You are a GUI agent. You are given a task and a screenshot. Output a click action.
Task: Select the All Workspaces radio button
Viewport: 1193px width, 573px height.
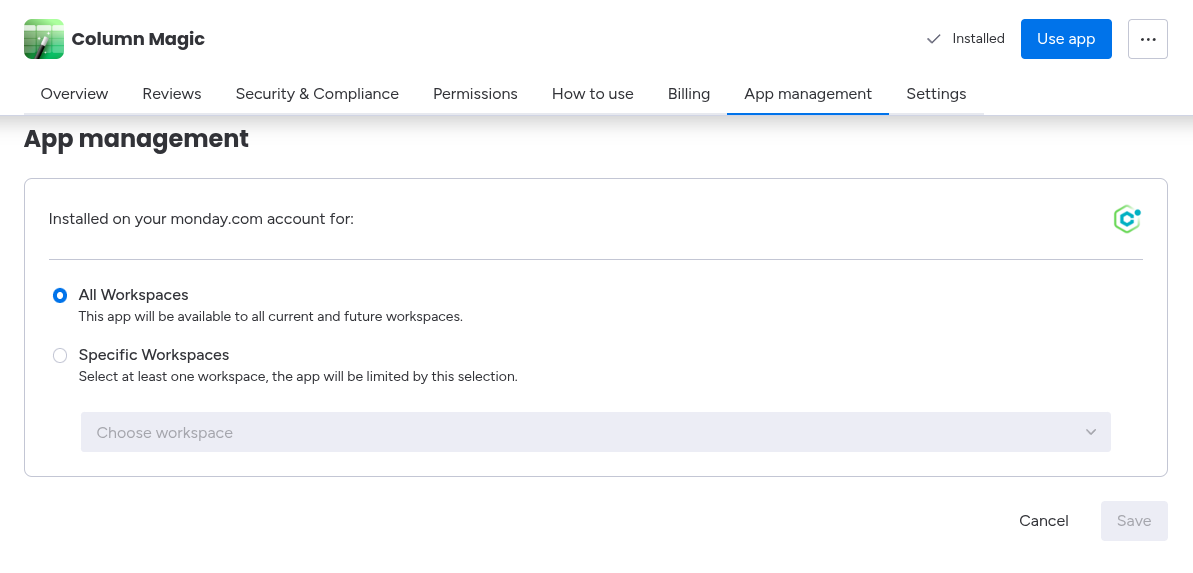tap(60, 295)
